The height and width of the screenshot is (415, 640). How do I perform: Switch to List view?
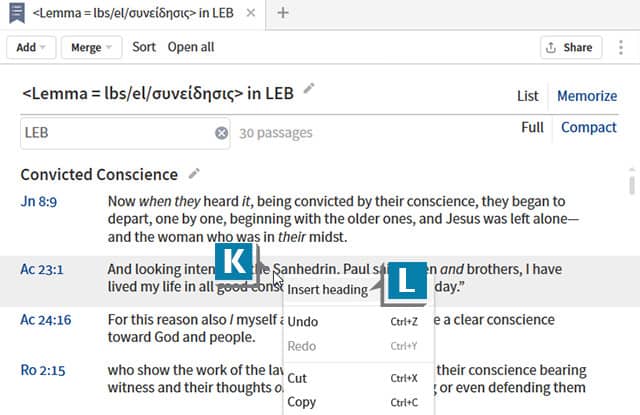528,96
